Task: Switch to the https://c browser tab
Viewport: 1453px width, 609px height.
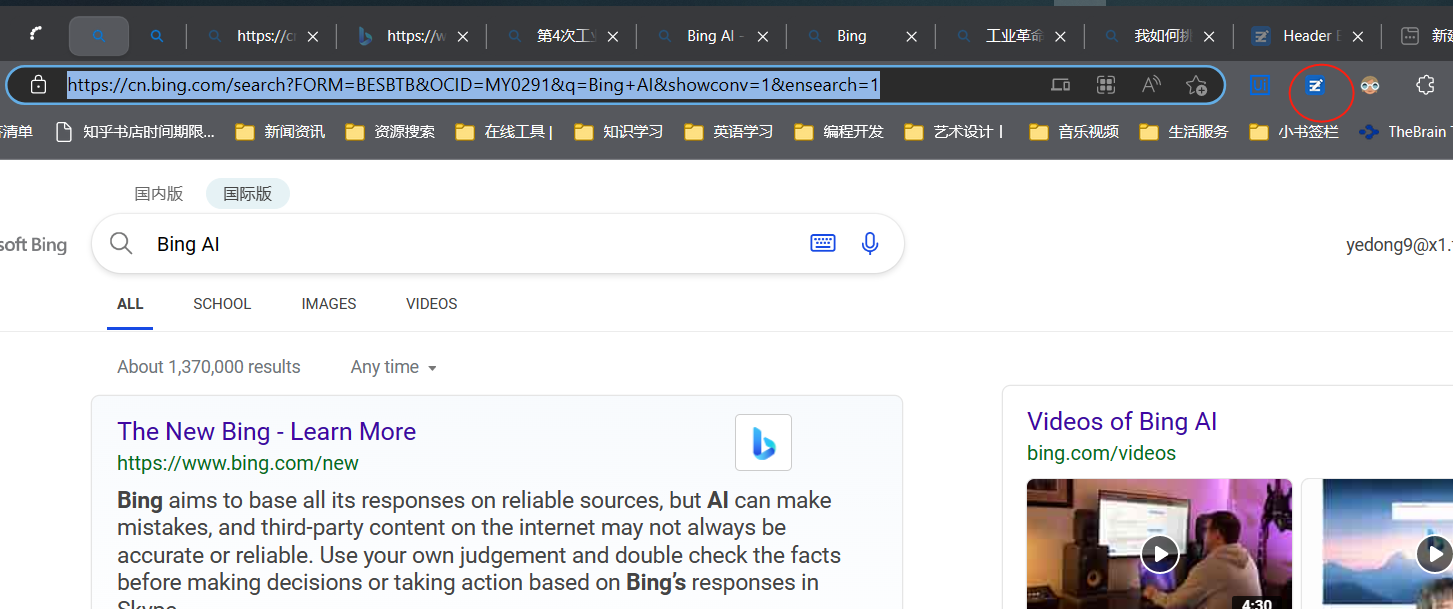Action: 261,36
